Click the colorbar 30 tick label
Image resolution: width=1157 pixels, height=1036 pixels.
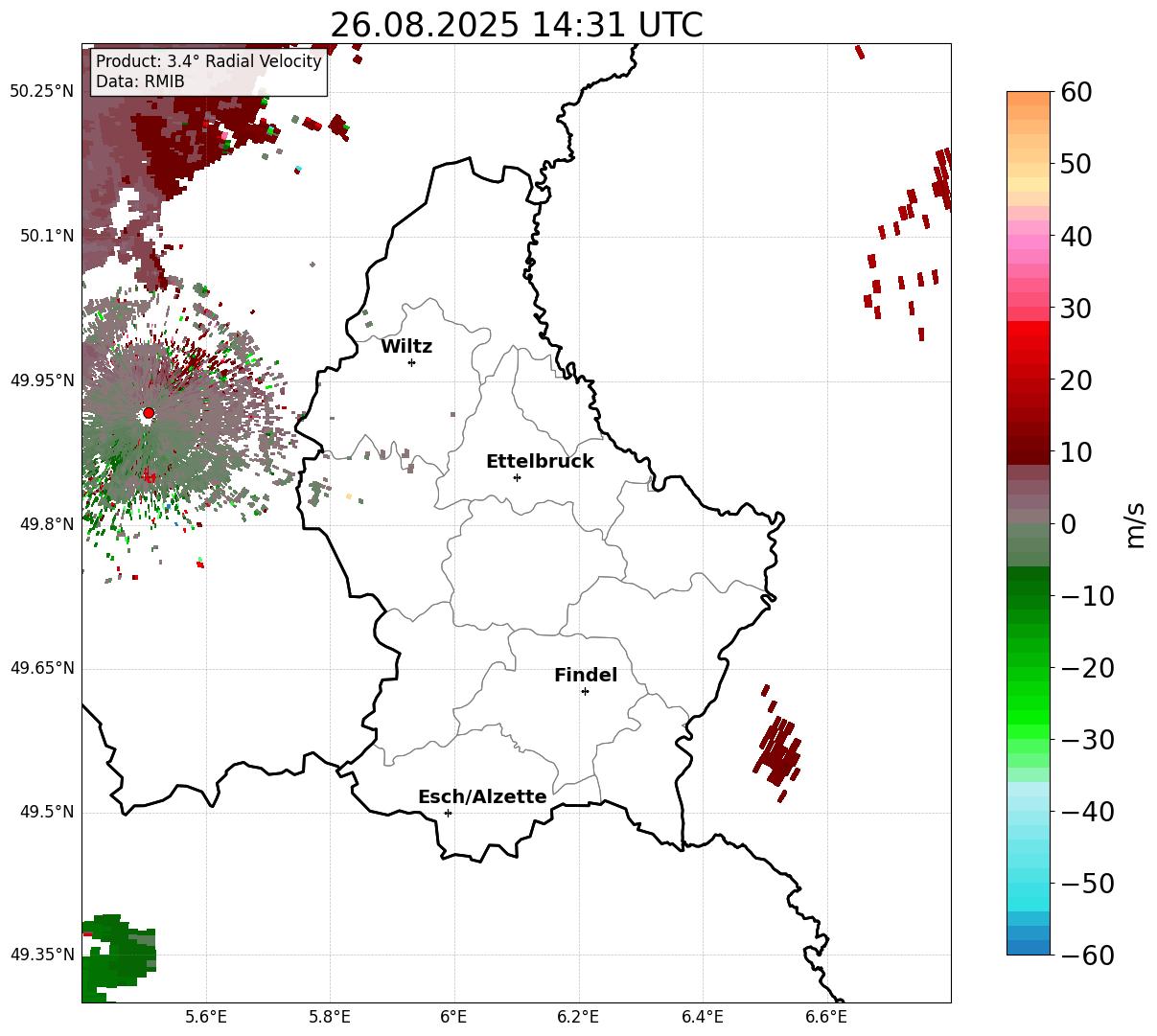(x=1076, y=309)
